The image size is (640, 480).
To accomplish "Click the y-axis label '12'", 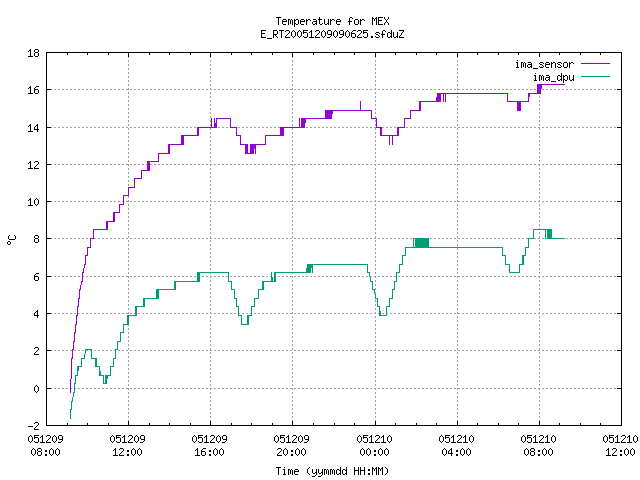I will [33, 165].
